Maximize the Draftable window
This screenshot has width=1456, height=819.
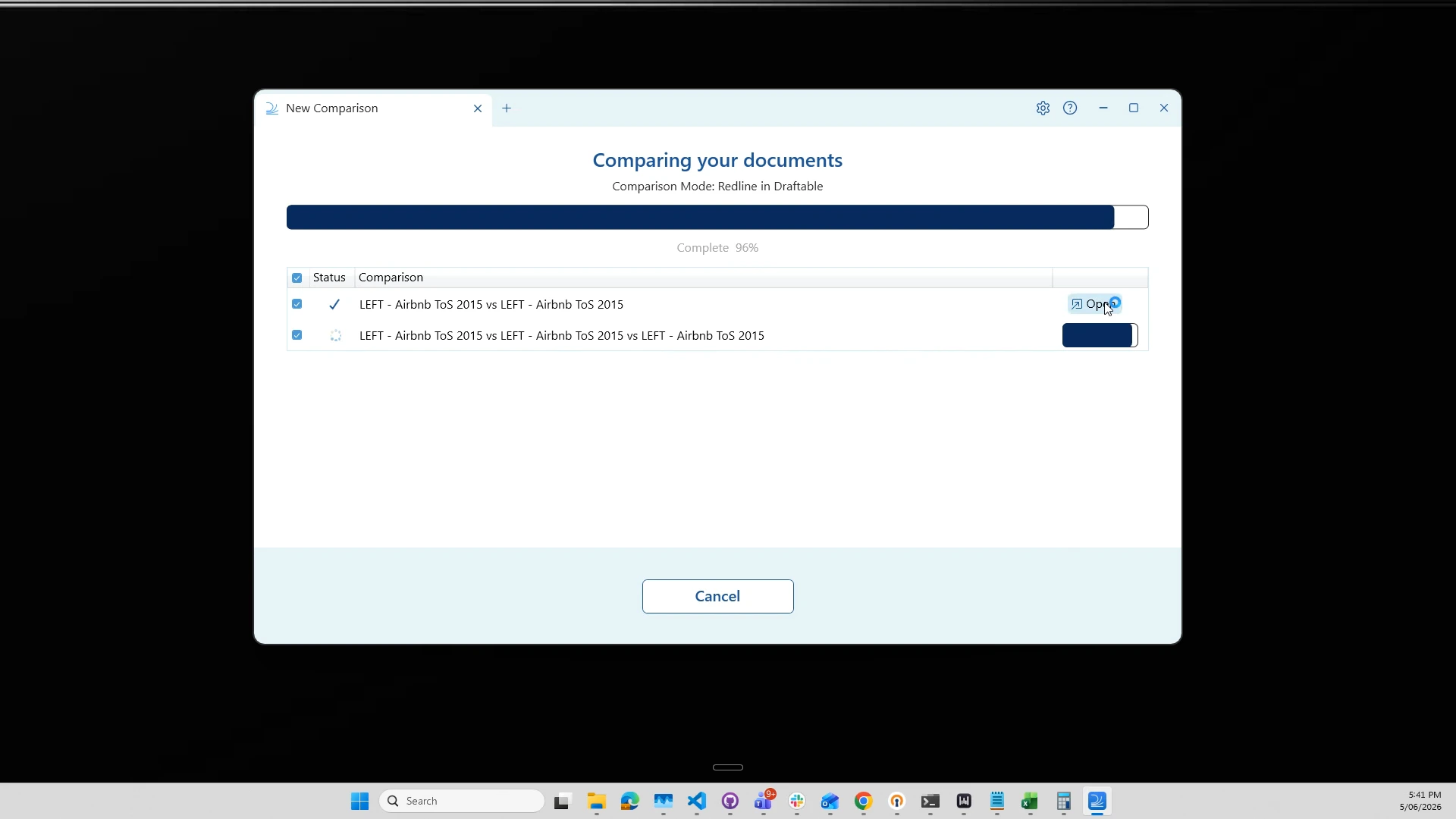point(1134,108)
